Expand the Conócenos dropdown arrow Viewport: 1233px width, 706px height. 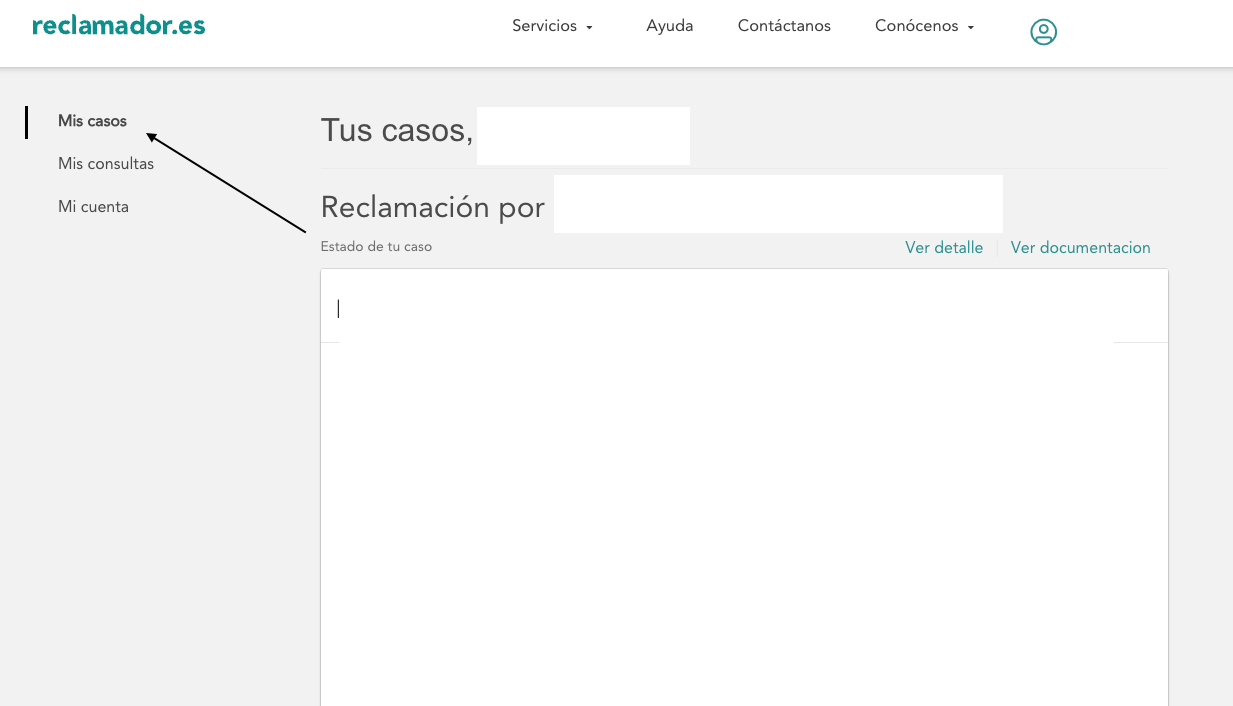pyautogui.click(x=970, y=28)
